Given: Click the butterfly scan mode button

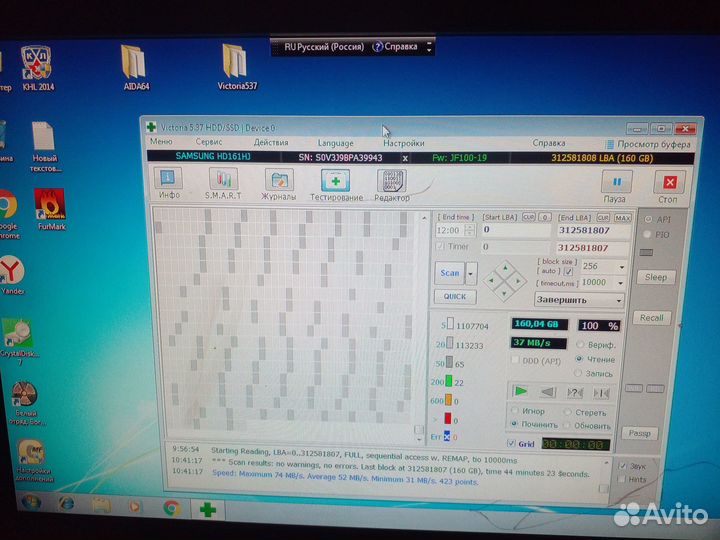Looking at the screenshot, I should click(x=601, y=393).
